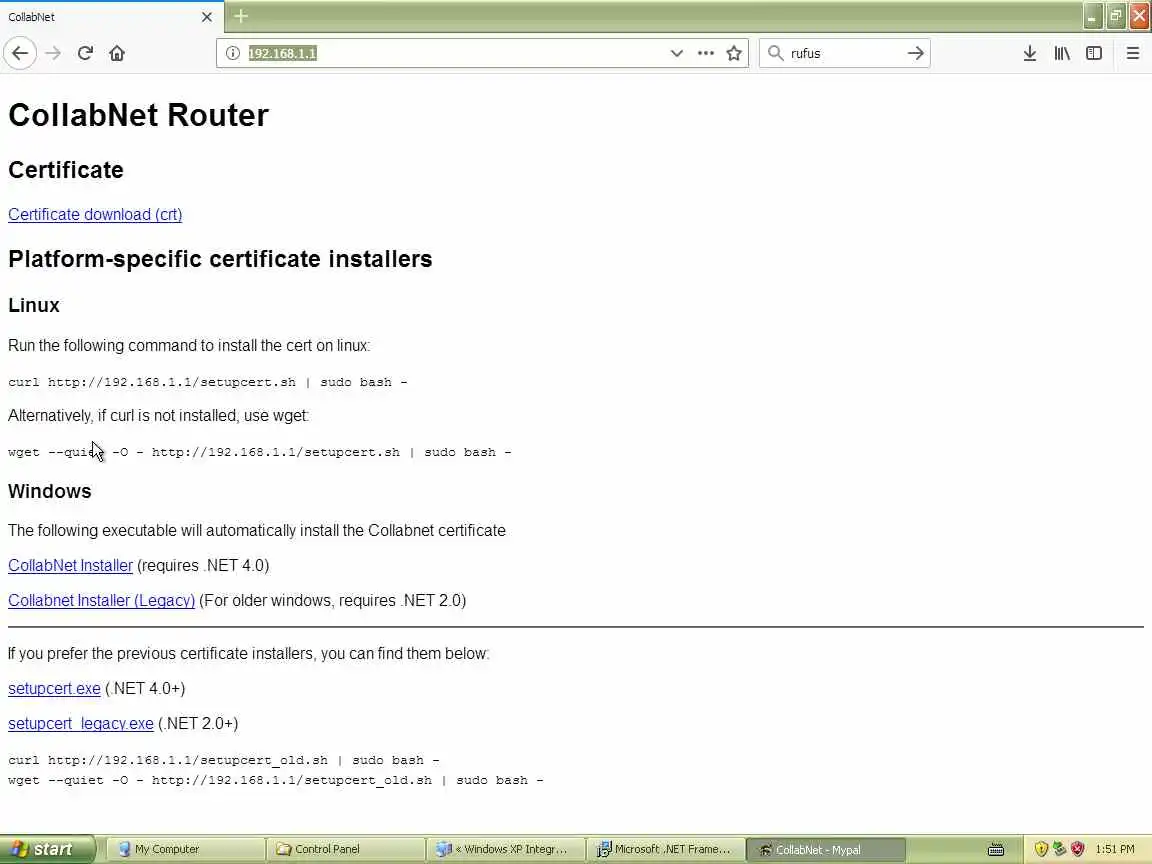Screen dimensions: 1152x864
Task: Click the curl setupcert_old.sh command
Action: [223, 760]
